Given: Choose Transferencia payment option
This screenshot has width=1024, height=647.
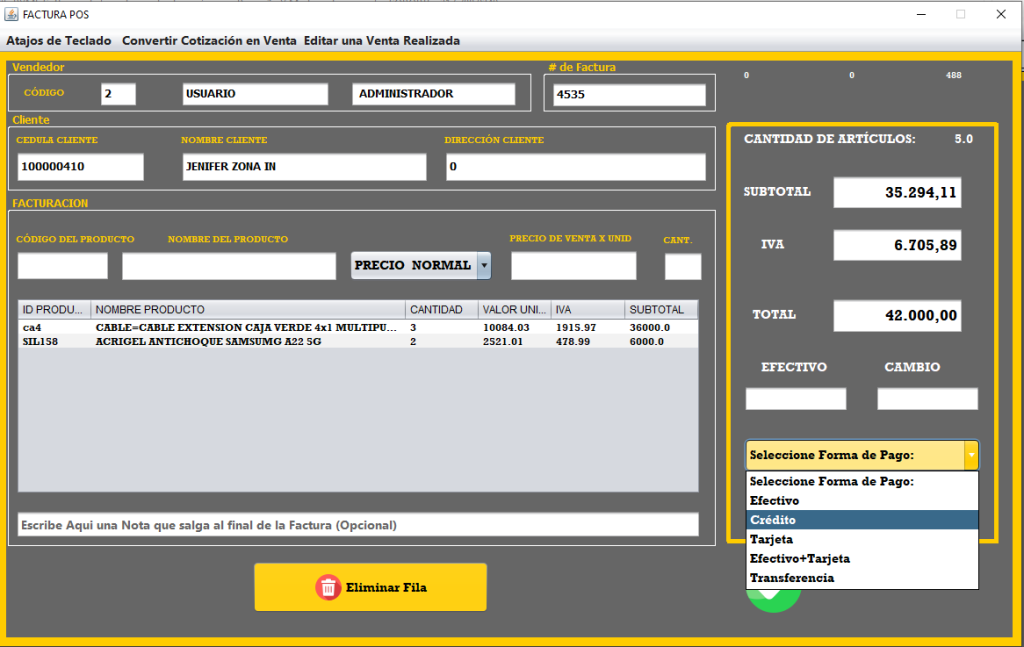Looking at the screenshot, I should [792, 578].
